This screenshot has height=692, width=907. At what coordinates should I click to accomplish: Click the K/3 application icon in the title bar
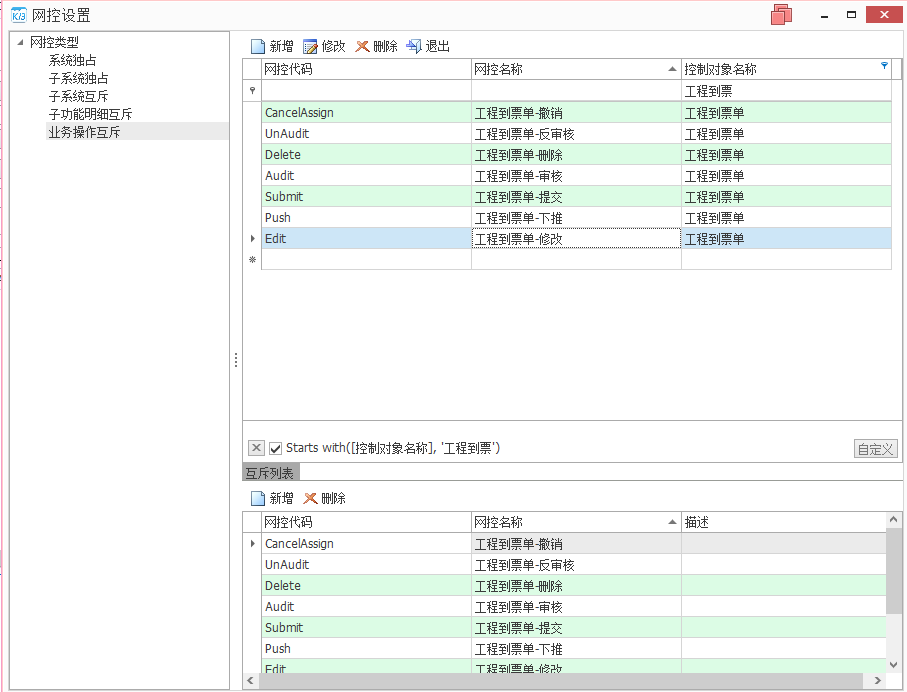19,15
